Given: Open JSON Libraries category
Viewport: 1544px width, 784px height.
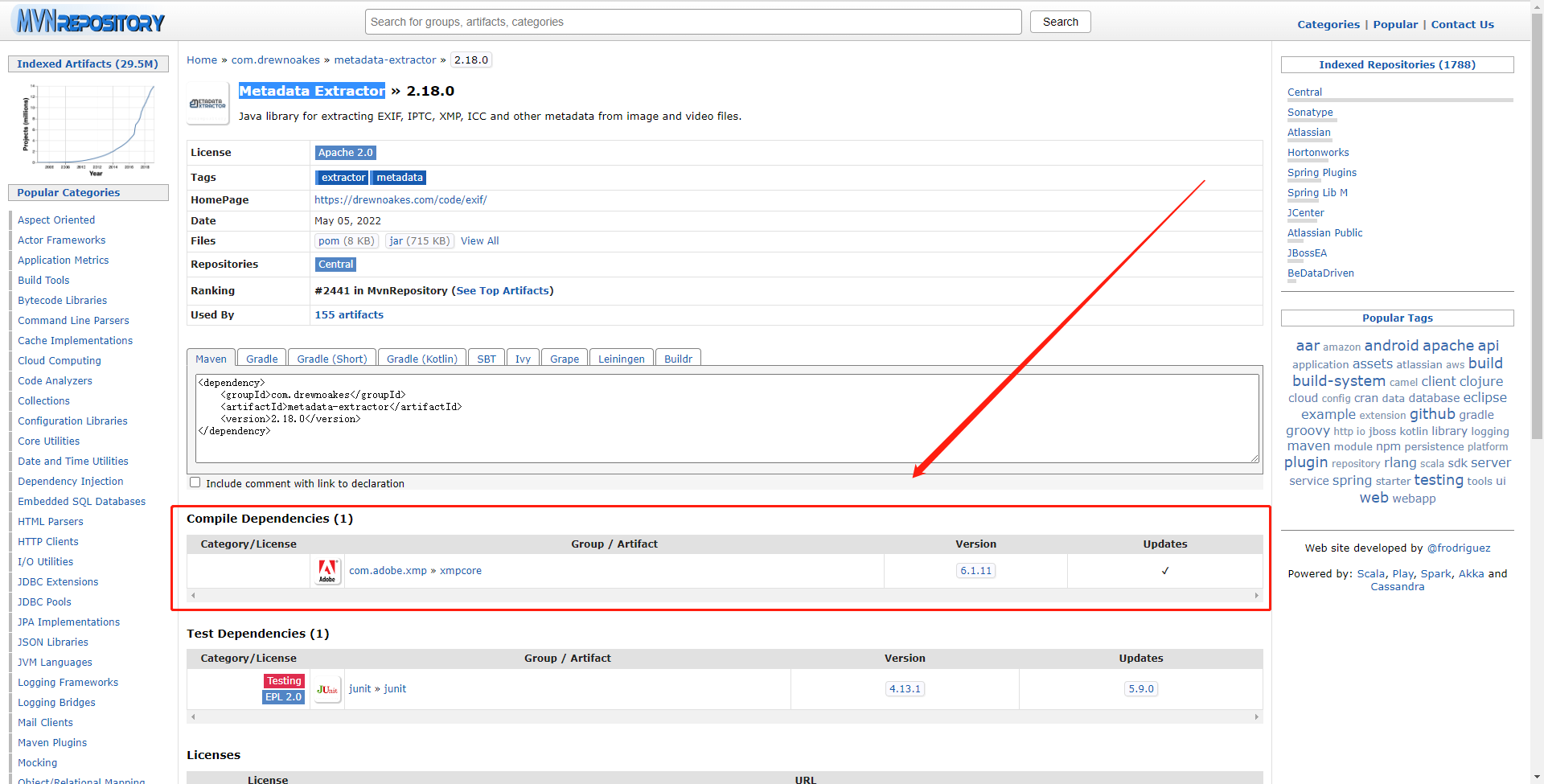Looking at the screenshot, I should click(53, 642).
